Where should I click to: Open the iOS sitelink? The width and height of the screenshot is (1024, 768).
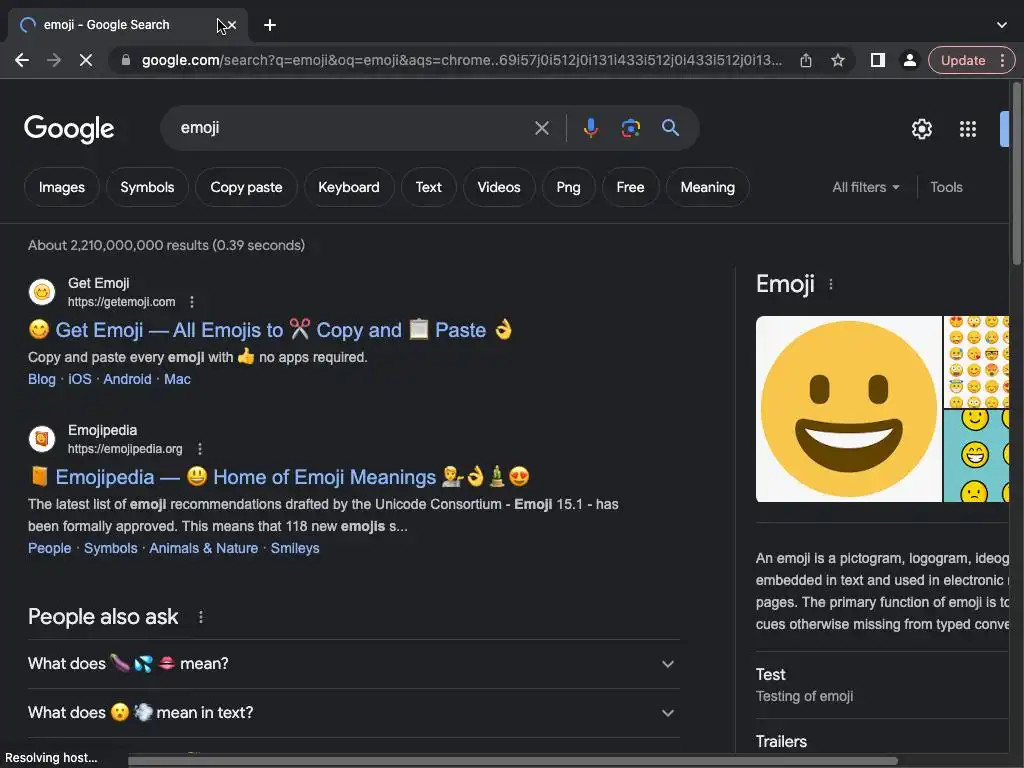(x=80, y=379)
